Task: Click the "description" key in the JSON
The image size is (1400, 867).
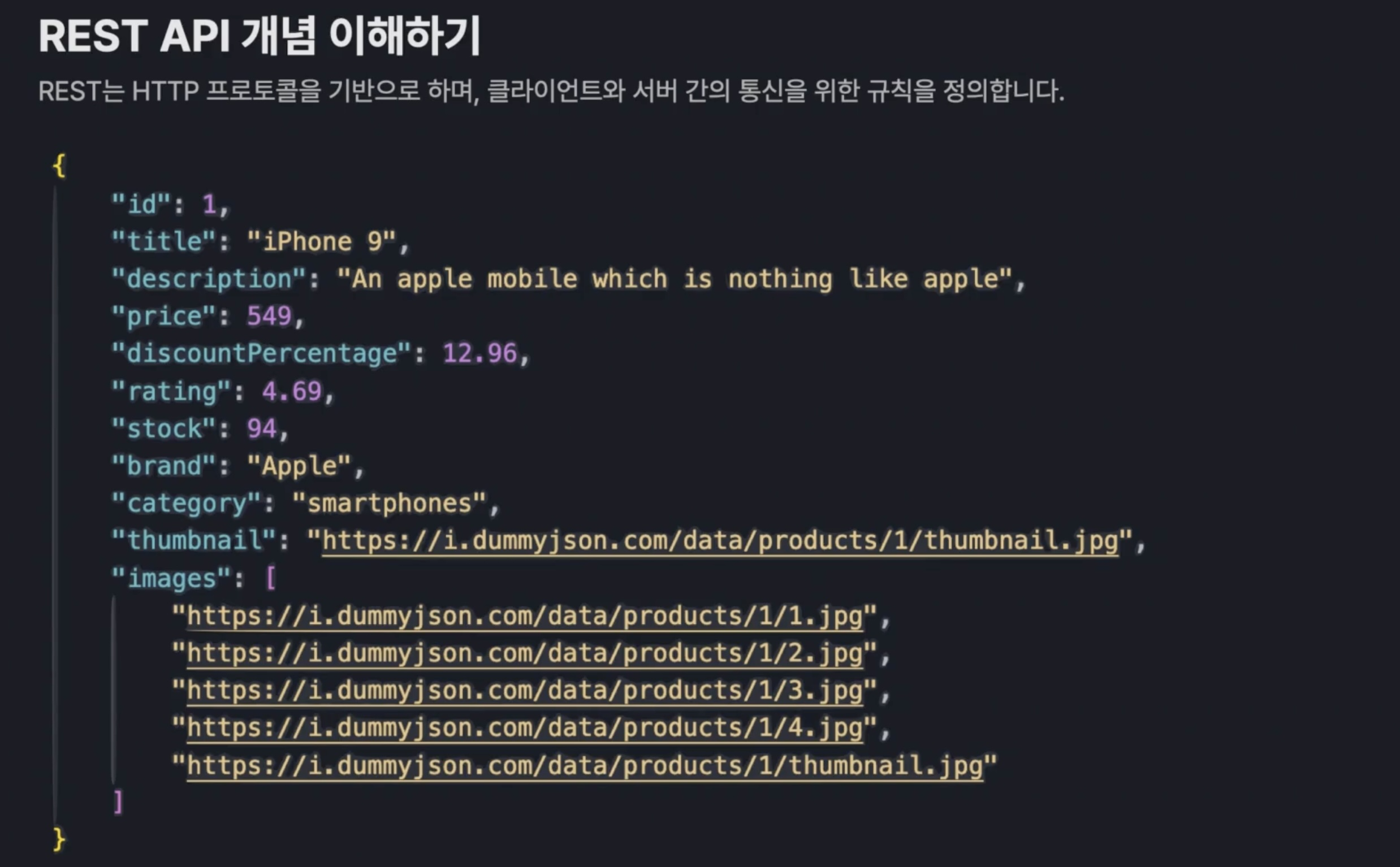Action: click(x=209, y=279)
